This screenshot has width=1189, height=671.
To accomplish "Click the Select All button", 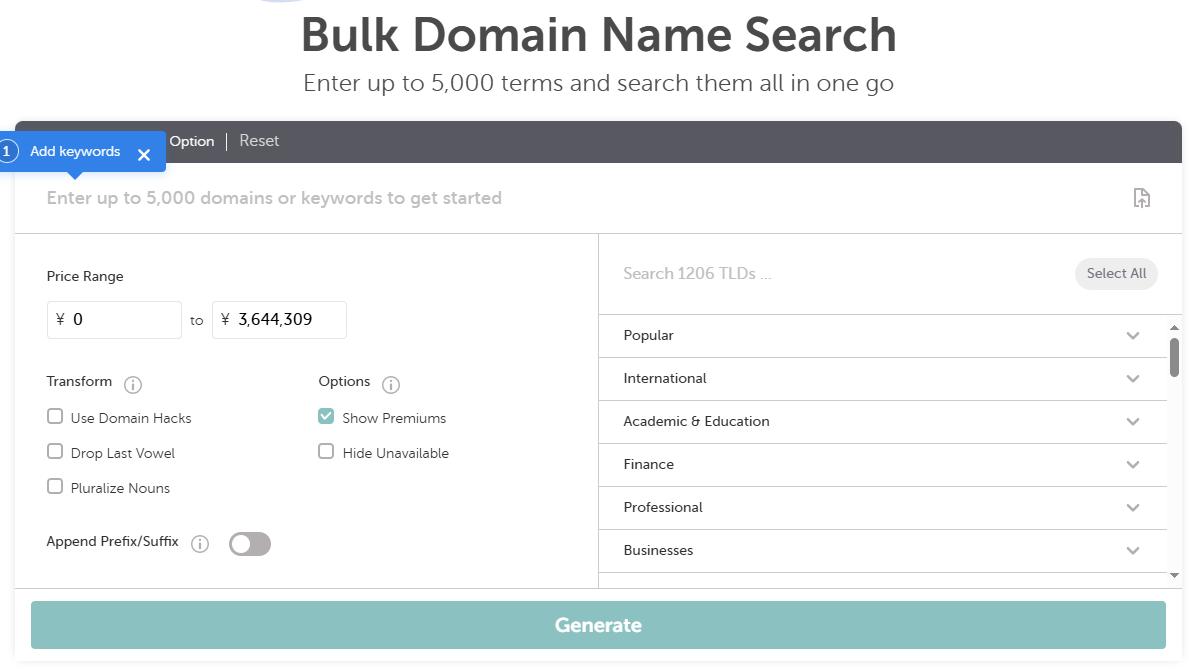I will [1116, 274].
